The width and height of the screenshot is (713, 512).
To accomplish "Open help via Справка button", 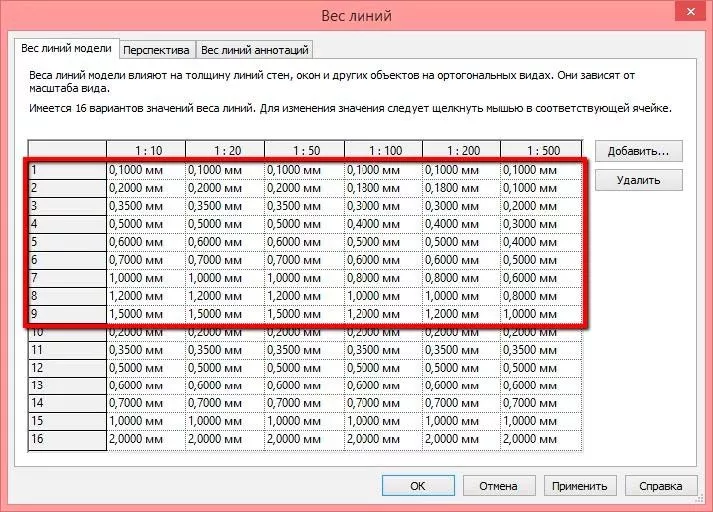I will pyautogui.click(x=661, y=486).
